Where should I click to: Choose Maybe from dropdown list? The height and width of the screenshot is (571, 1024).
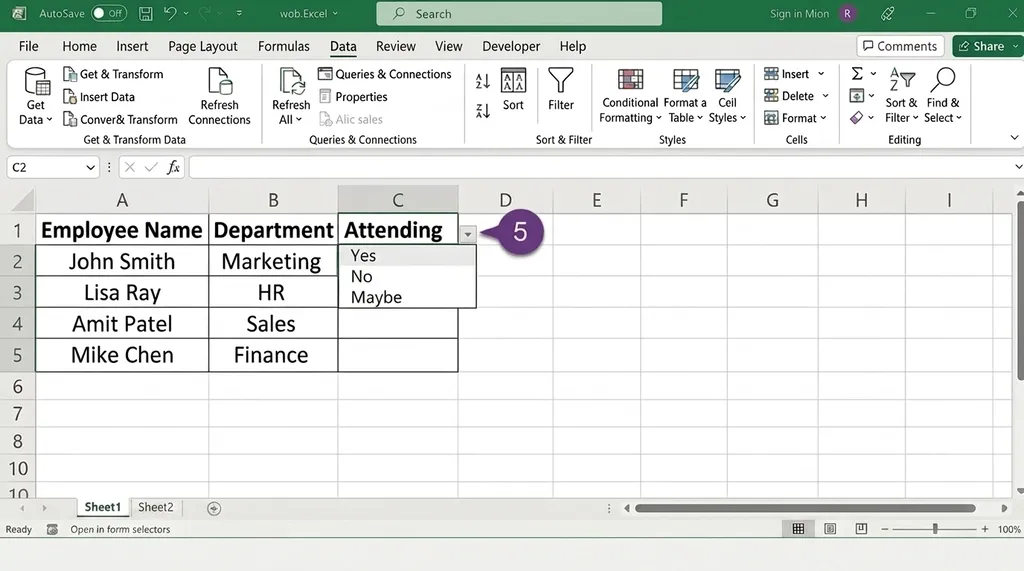407,297
